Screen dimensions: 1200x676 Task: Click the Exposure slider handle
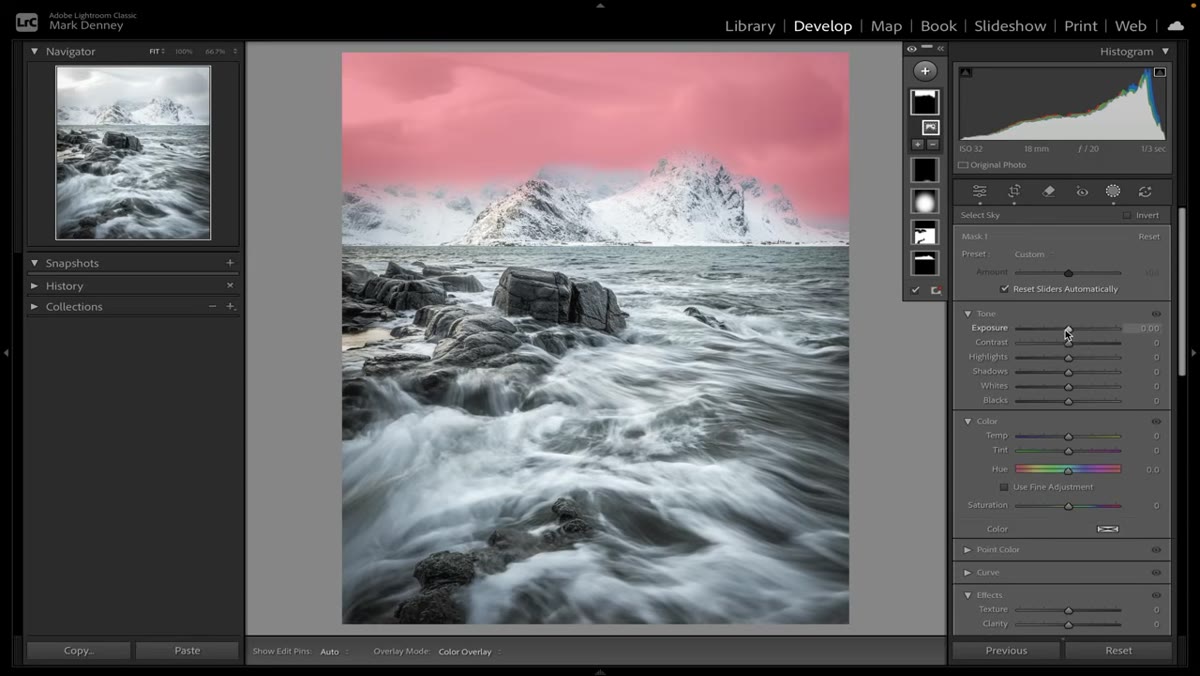click(x=1068, y=328)
